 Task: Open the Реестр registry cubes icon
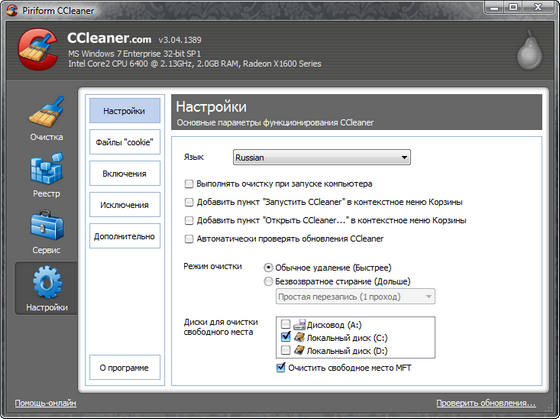pyautogui.click(x=47, y=169)
